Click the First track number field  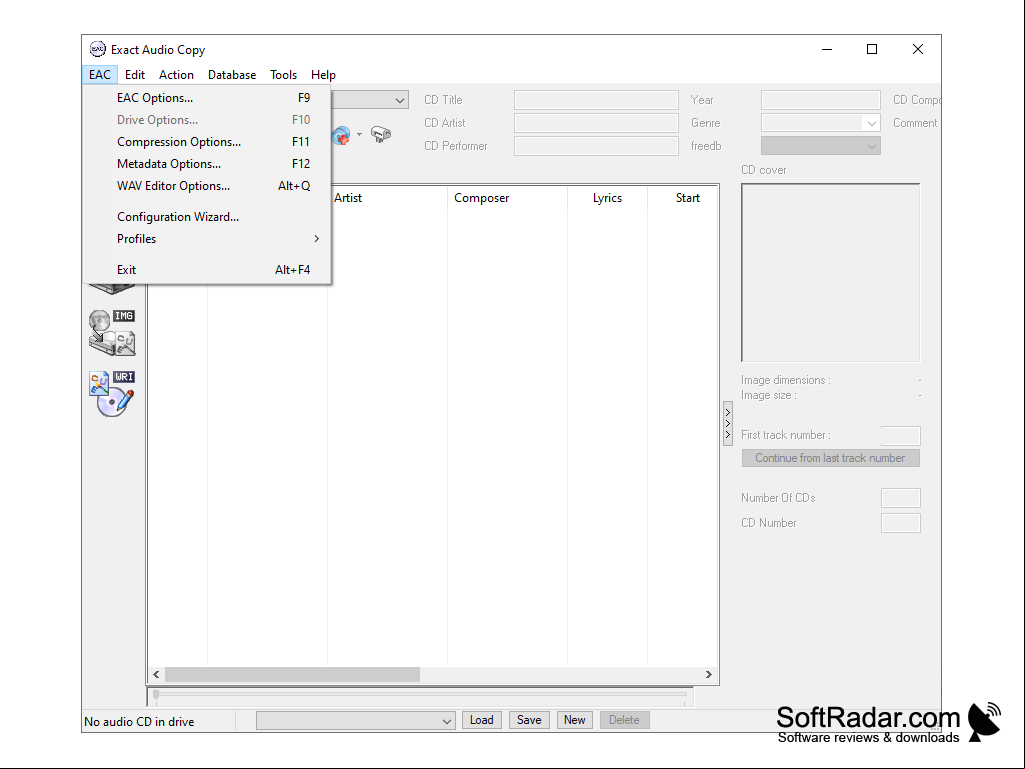[x=901, y=436]
